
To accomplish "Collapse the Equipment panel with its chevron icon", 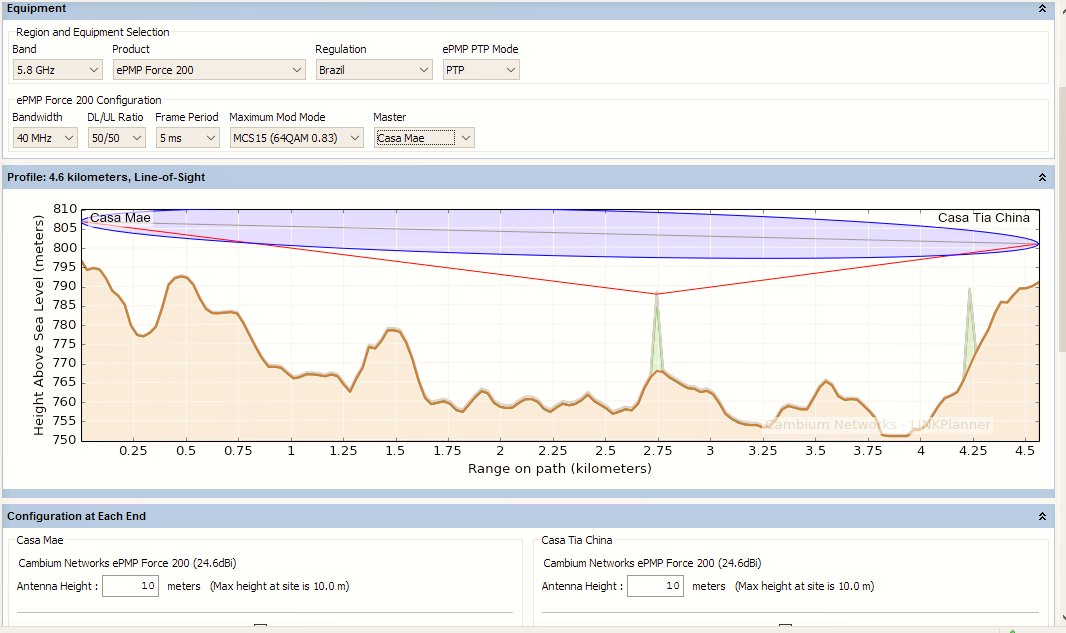I will 1042,8.
